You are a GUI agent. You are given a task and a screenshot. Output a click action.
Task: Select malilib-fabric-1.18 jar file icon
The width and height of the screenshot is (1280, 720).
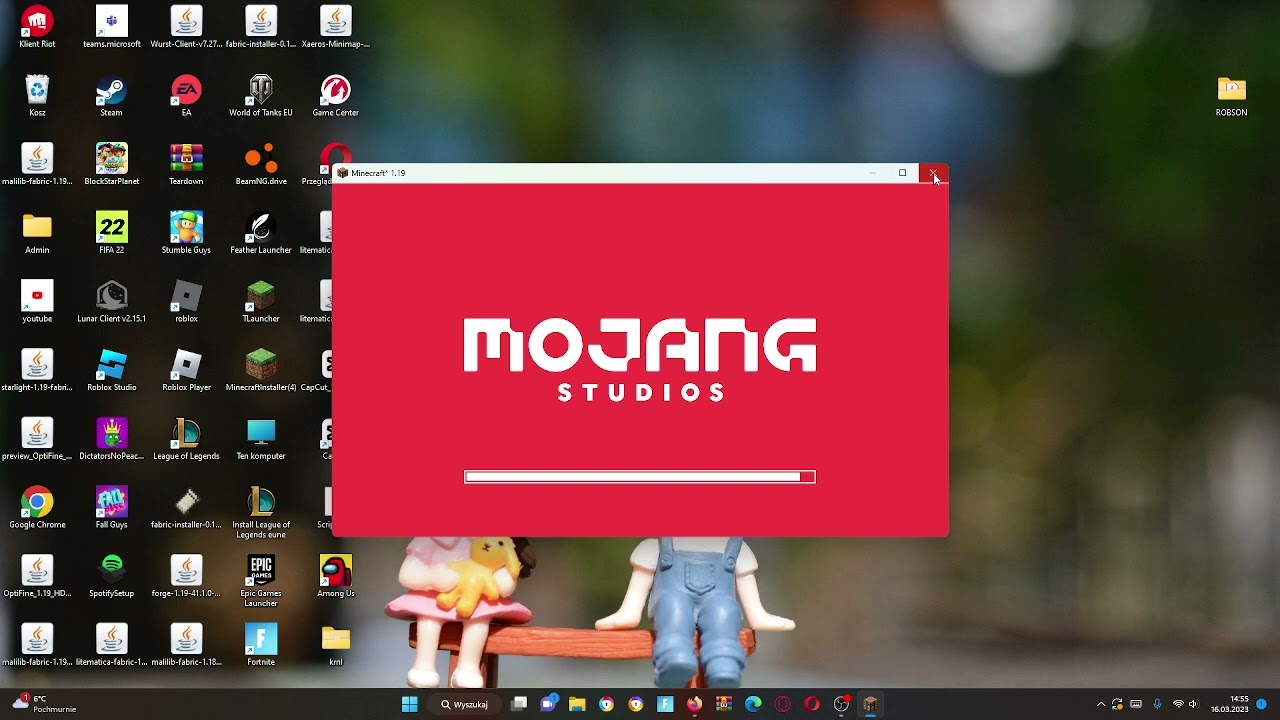[186, 645]
